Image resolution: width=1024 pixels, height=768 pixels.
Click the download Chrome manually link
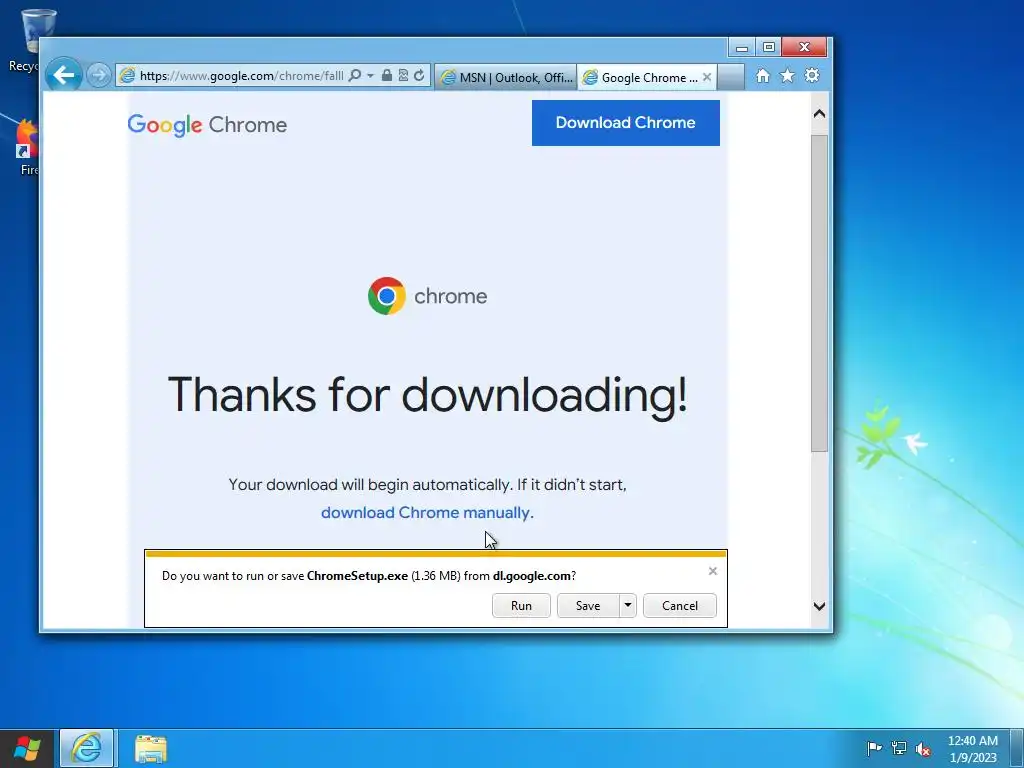click(427, 513)
